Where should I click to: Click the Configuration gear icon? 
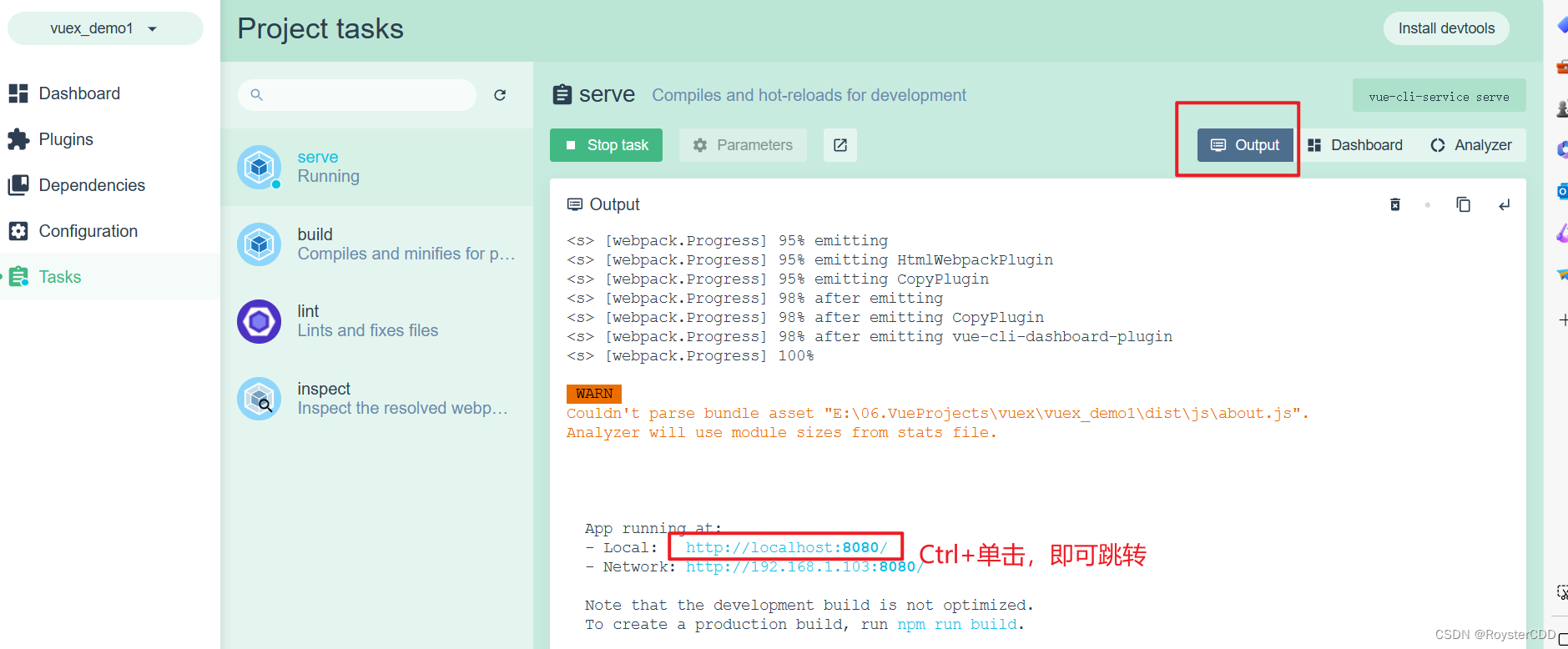(x=18, y=231)
